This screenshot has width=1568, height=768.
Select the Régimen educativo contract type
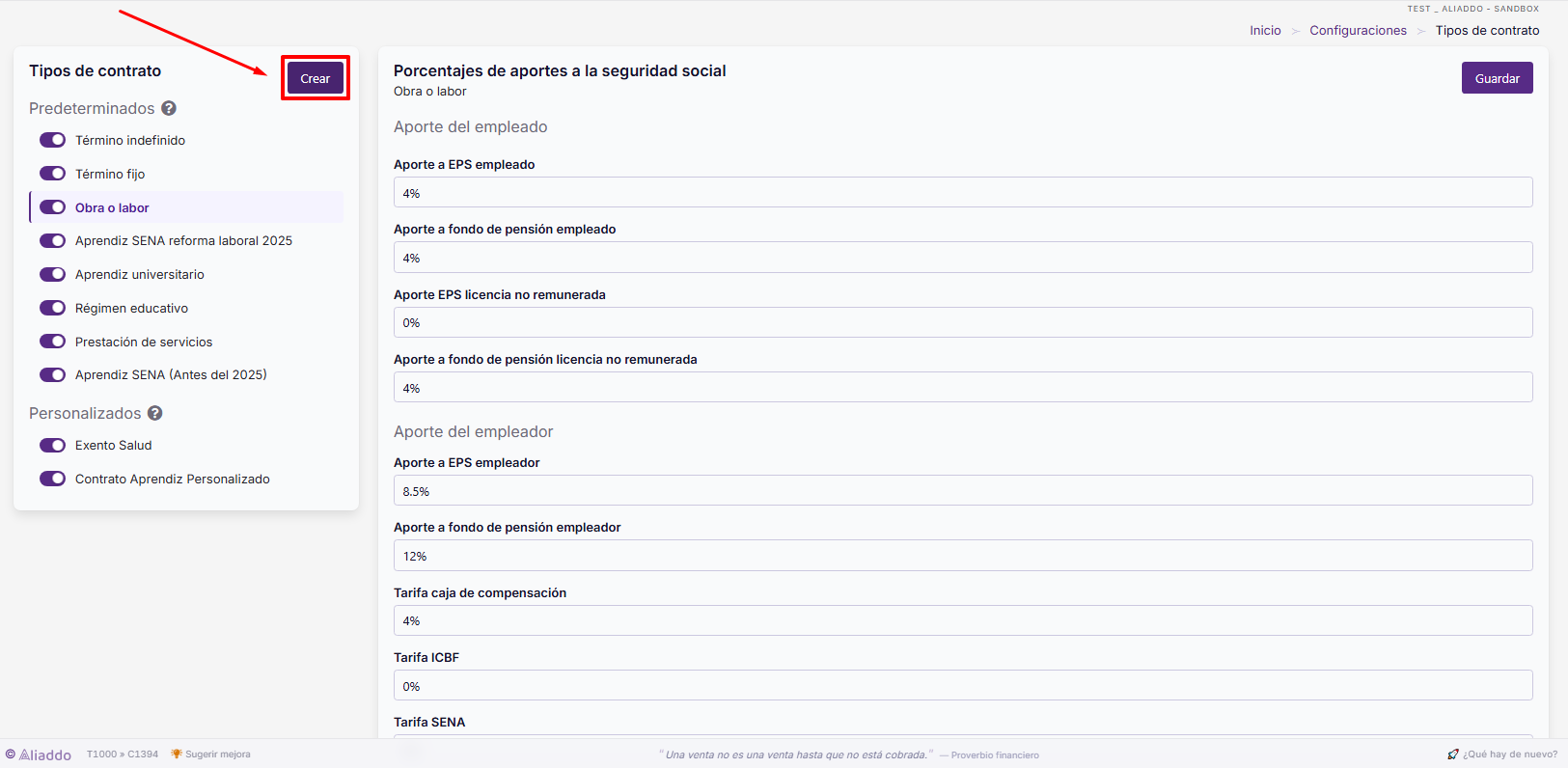pos(132,308)
